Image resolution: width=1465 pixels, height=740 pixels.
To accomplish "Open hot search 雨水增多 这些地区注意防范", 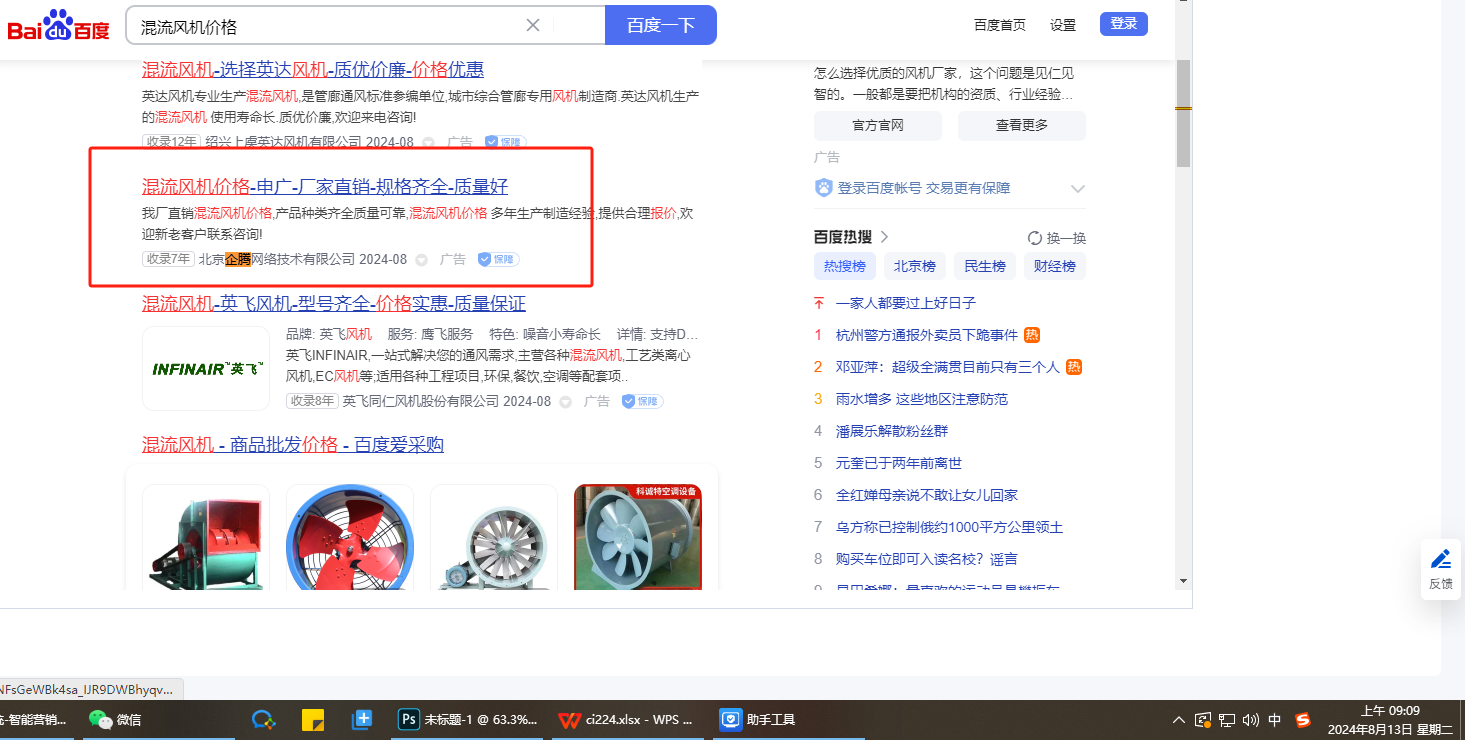I will pos(922,399).
